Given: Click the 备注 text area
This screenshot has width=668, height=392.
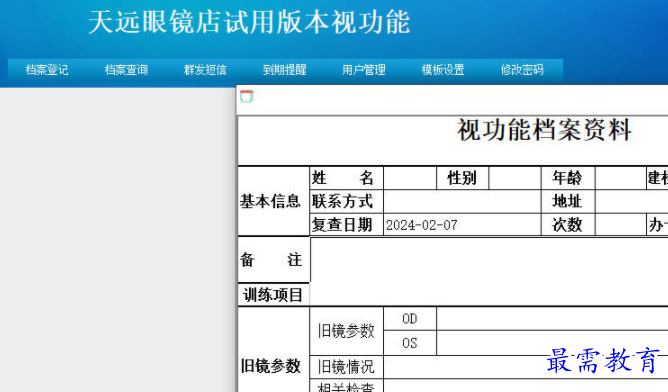Looking at the screenshot, I should point(489,259).
